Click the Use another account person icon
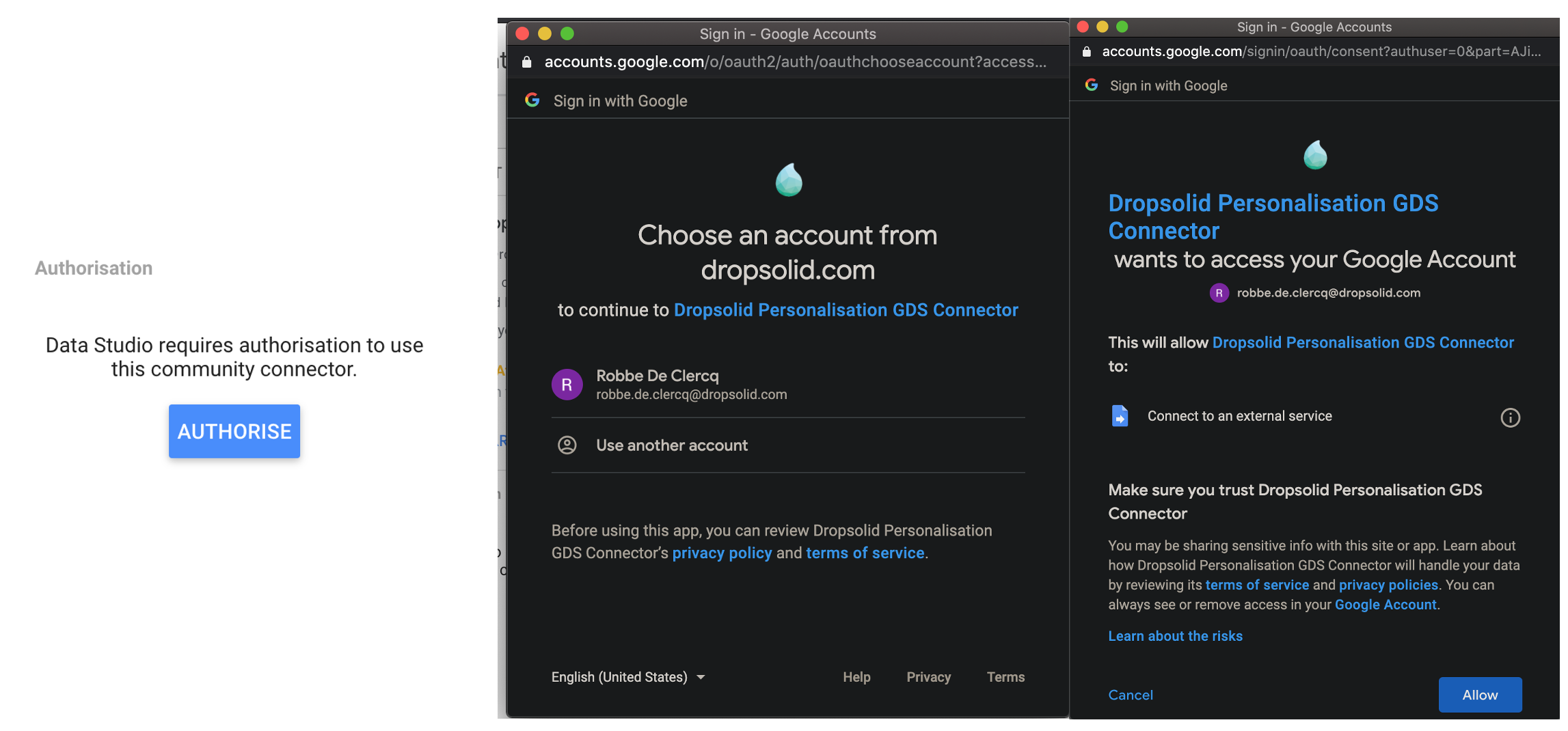The height and width of the screenshot is (731, 1568). pyautogui.click(x=567, y=445)
